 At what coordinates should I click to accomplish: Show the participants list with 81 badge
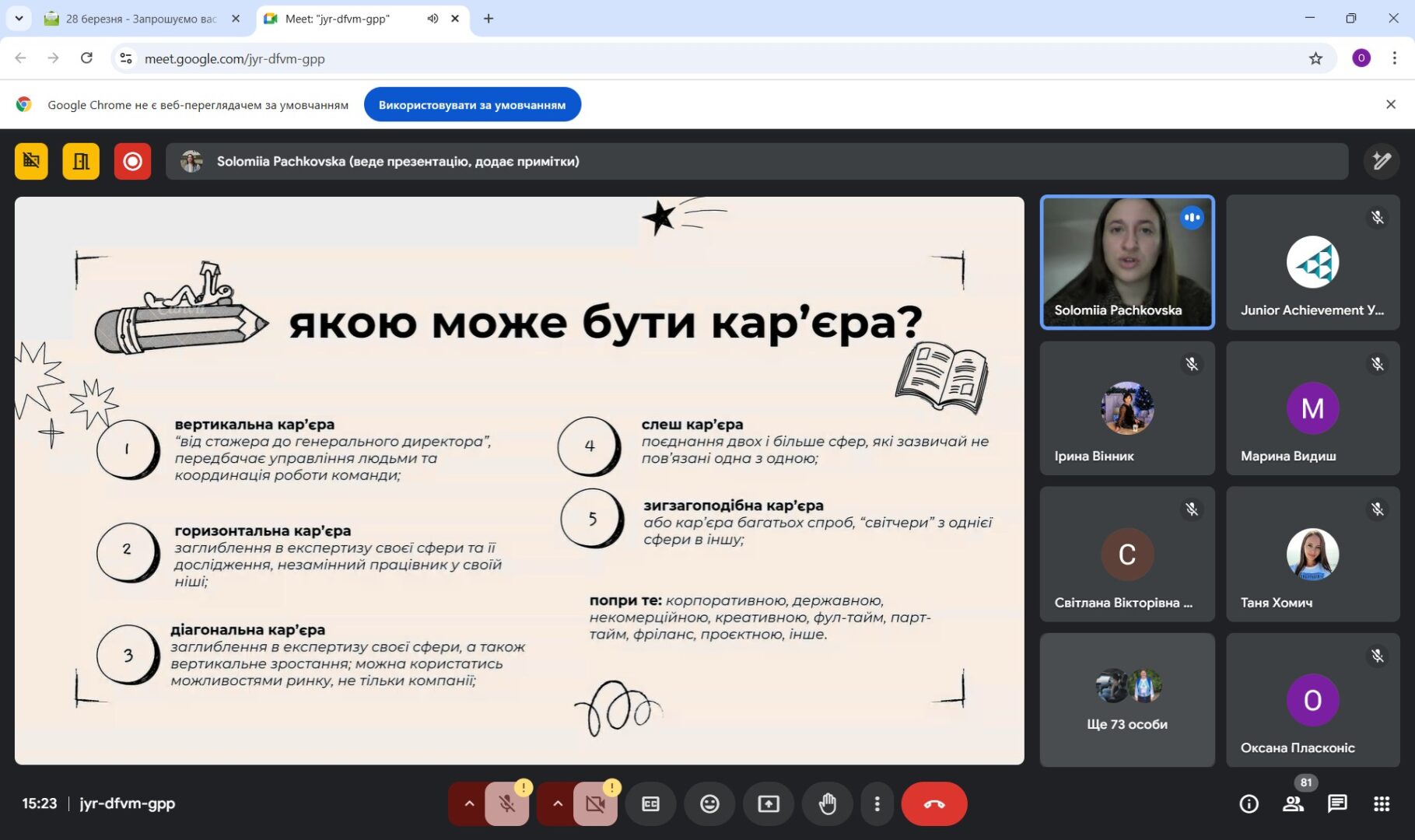click(x=1293, y=803)
